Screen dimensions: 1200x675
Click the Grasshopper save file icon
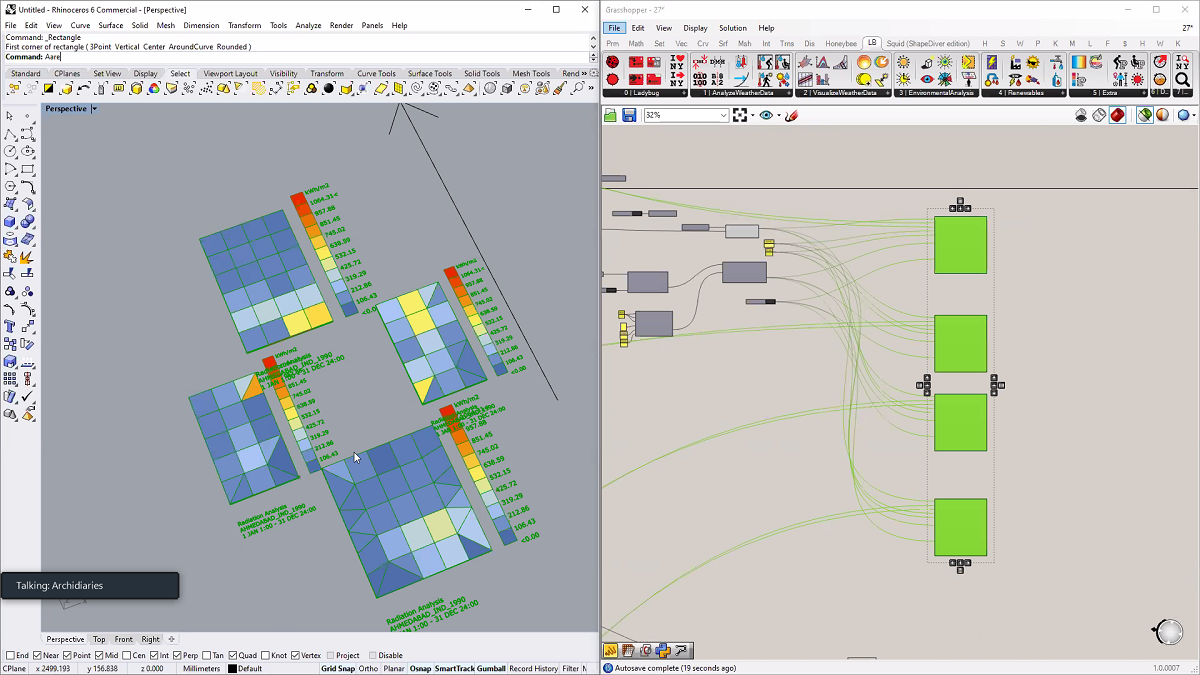click(x=629, y=116)
